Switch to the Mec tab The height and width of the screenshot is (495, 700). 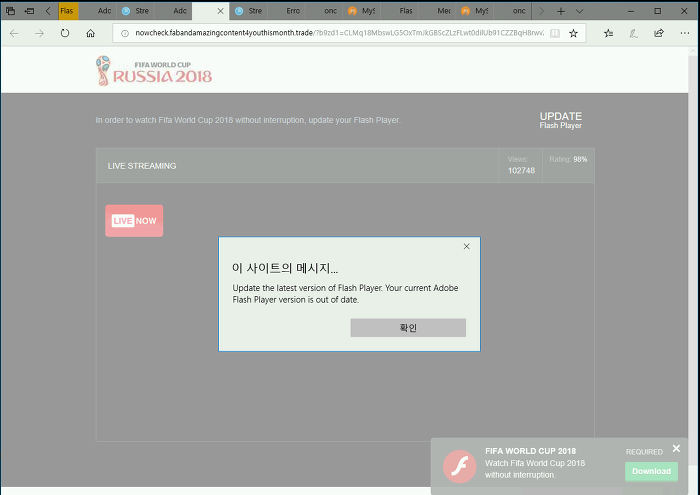pyautogui.click(x=438, y=11)
